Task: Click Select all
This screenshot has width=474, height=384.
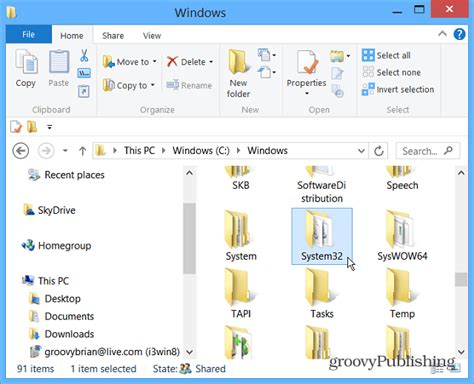Action: [x=386, y=55]
